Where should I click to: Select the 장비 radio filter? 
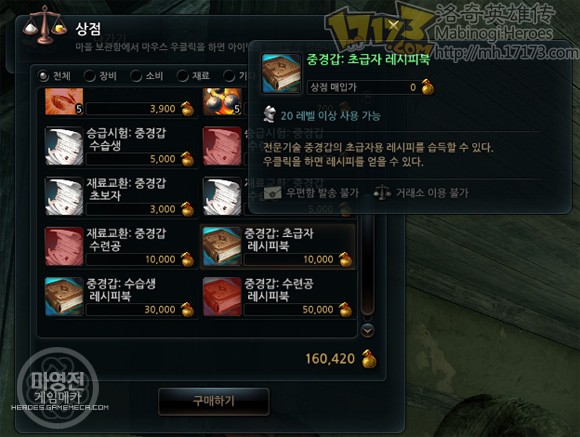90,76
